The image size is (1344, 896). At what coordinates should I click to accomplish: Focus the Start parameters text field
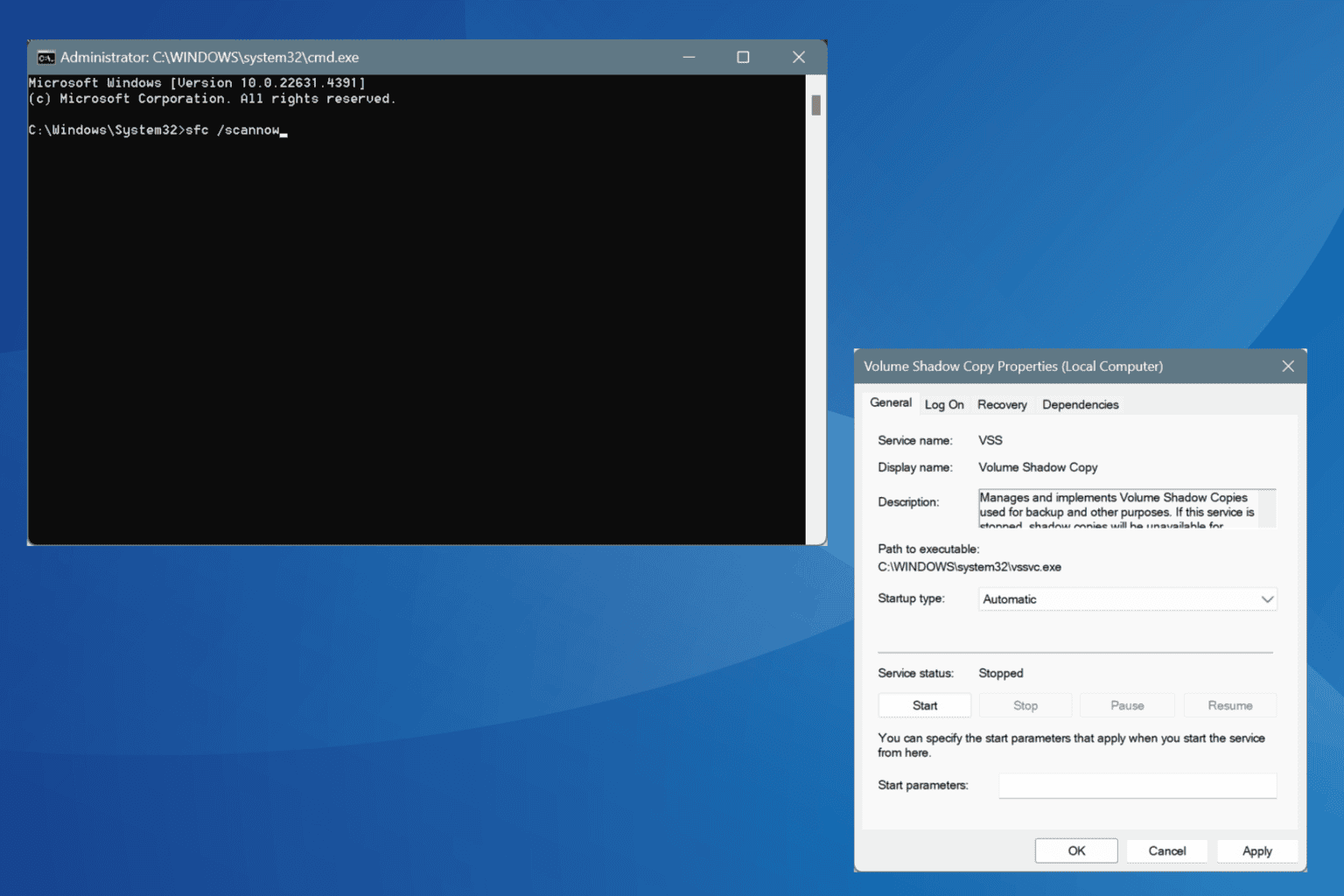tap(1137, 786)
